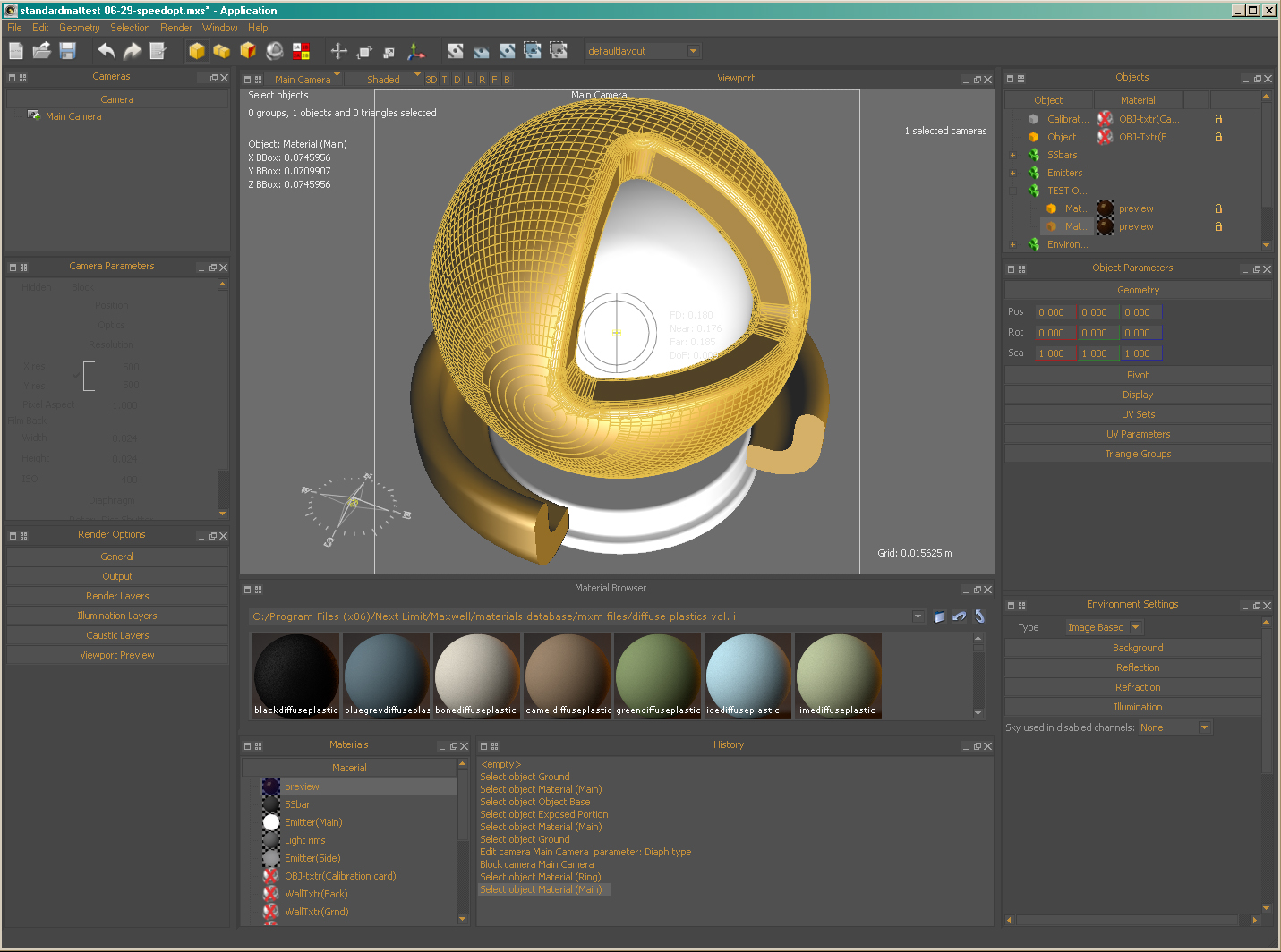Image resolution: width=1281 pixels, height=952 pixels.
Task: Open the Render menu
Action: [x=175, y=28]
